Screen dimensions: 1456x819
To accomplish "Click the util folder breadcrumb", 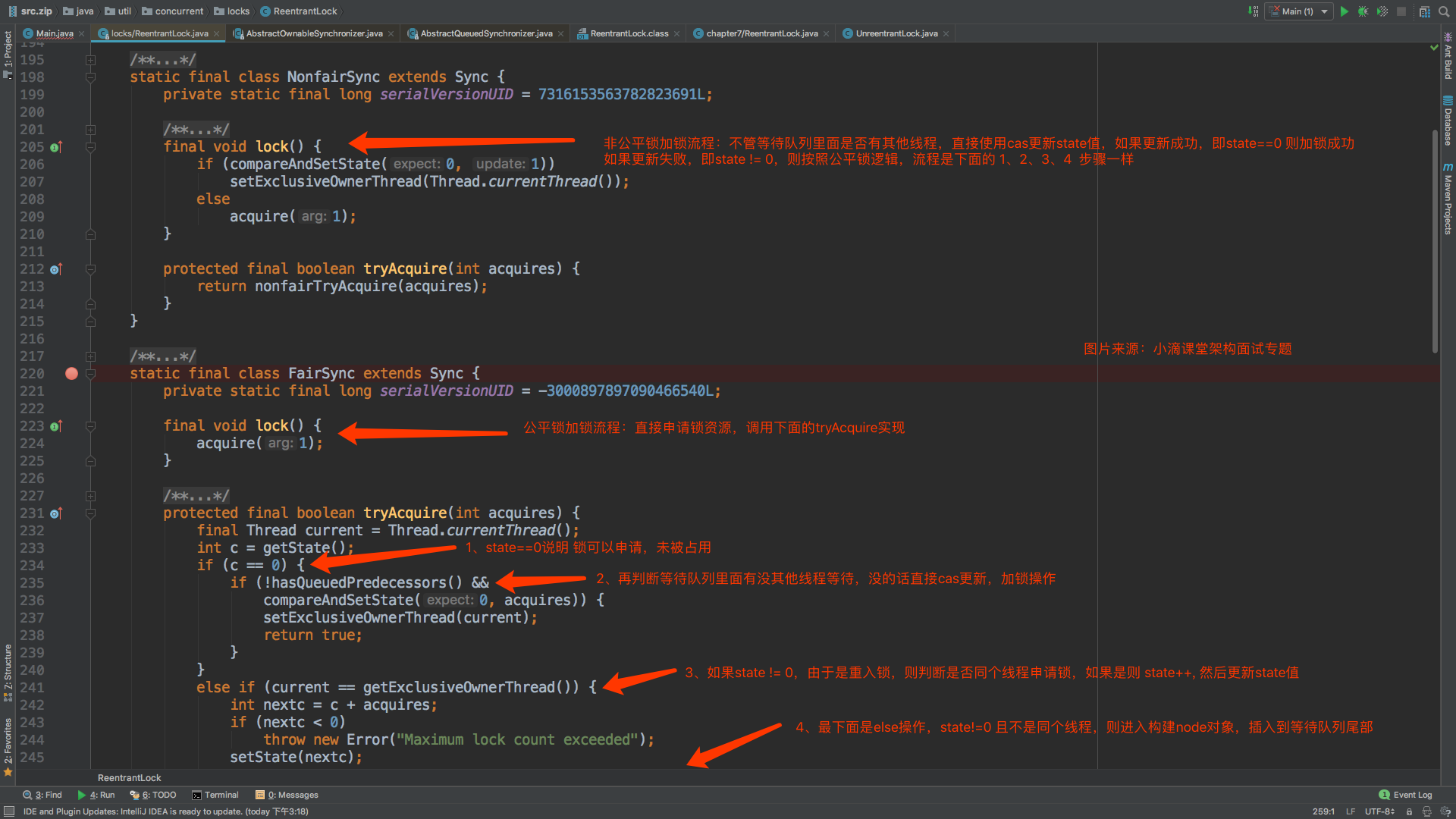I will point(118,11).
